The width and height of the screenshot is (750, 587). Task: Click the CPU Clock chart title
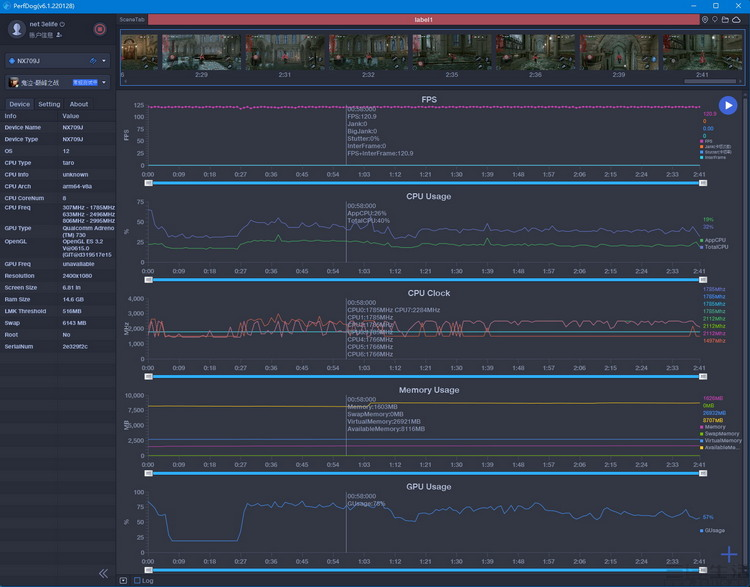pyautogui.click(x=429, y=293)
